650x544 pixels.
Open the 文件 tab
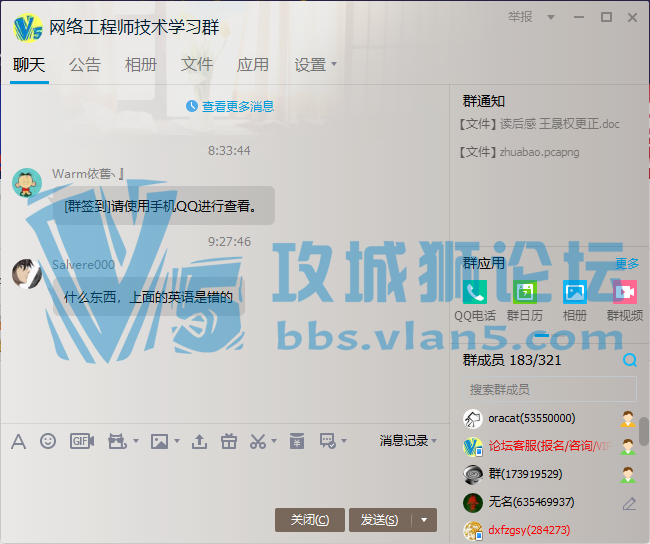197,65
